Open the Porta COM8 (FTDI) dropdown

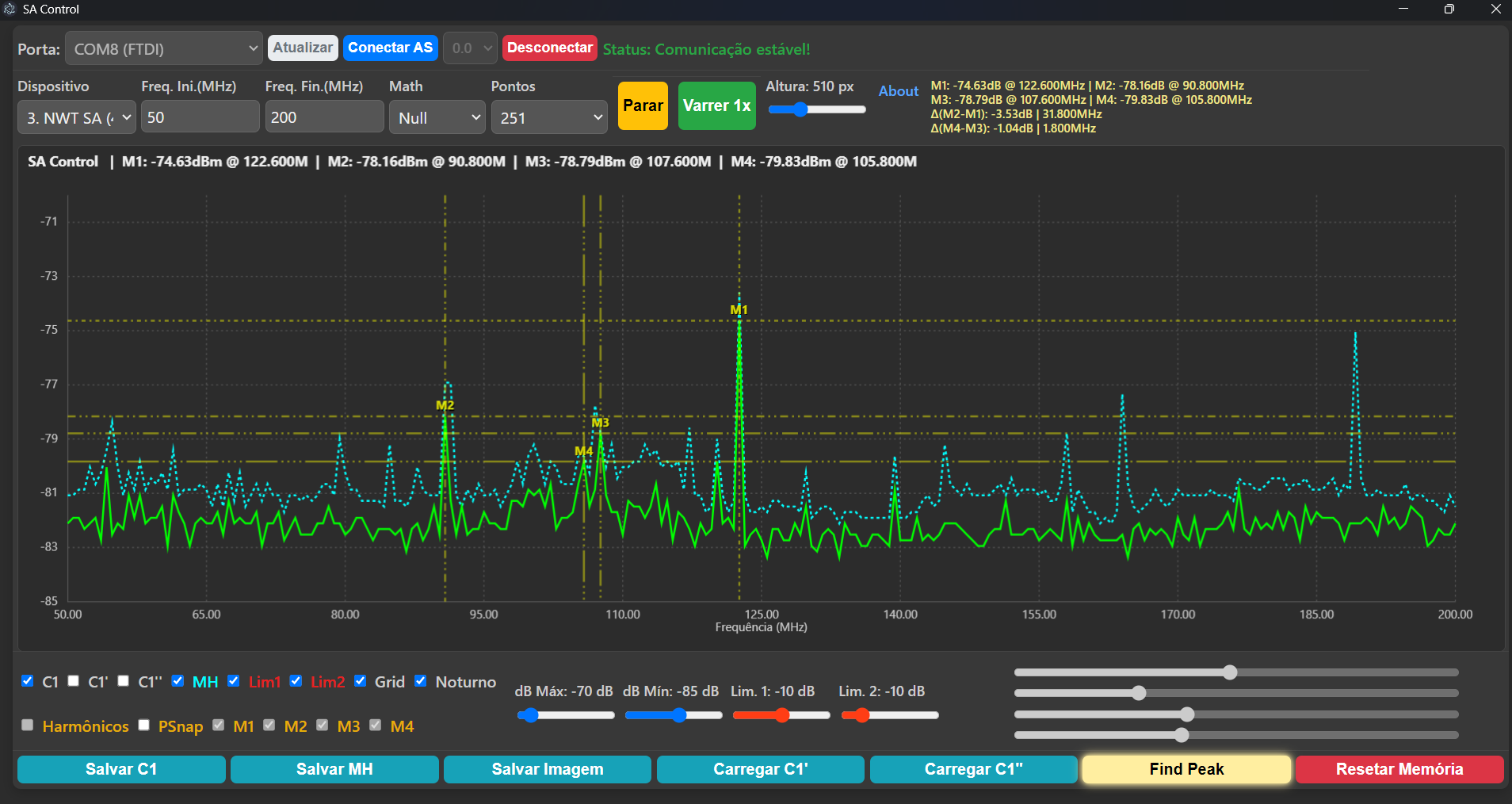coord(164,48)
